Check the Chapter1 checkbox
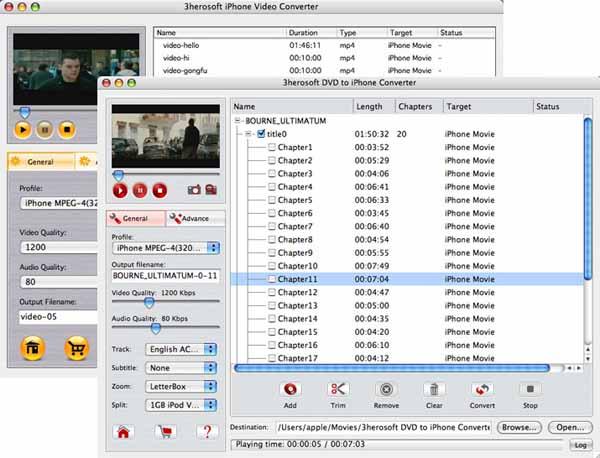Viewport: 600px width, 458px height. 272,147
